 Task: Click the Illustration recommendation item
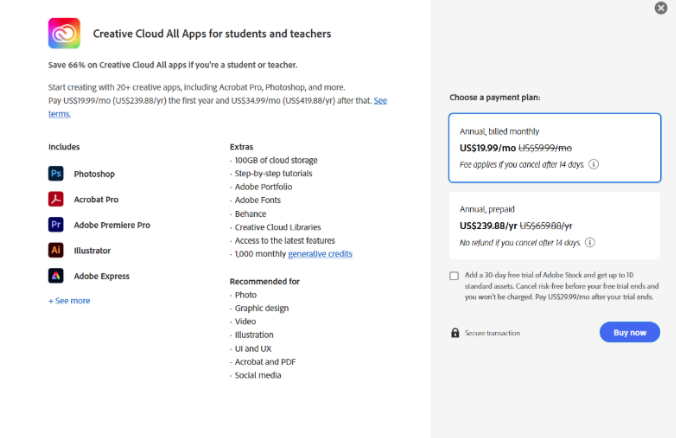coord(254,335)
